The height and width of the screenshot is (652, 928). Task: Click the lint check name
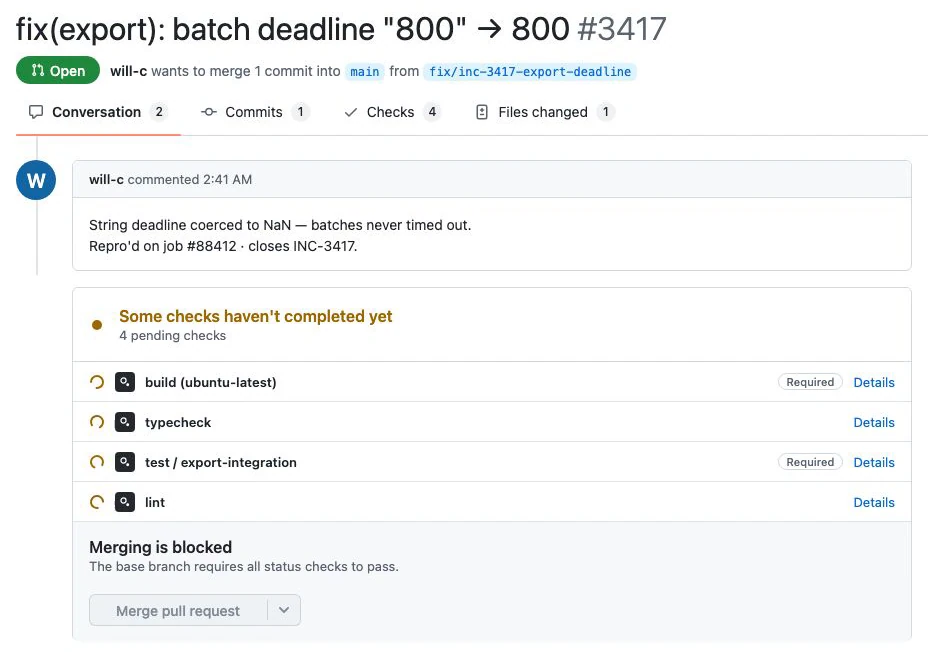[x=155, y=502]
